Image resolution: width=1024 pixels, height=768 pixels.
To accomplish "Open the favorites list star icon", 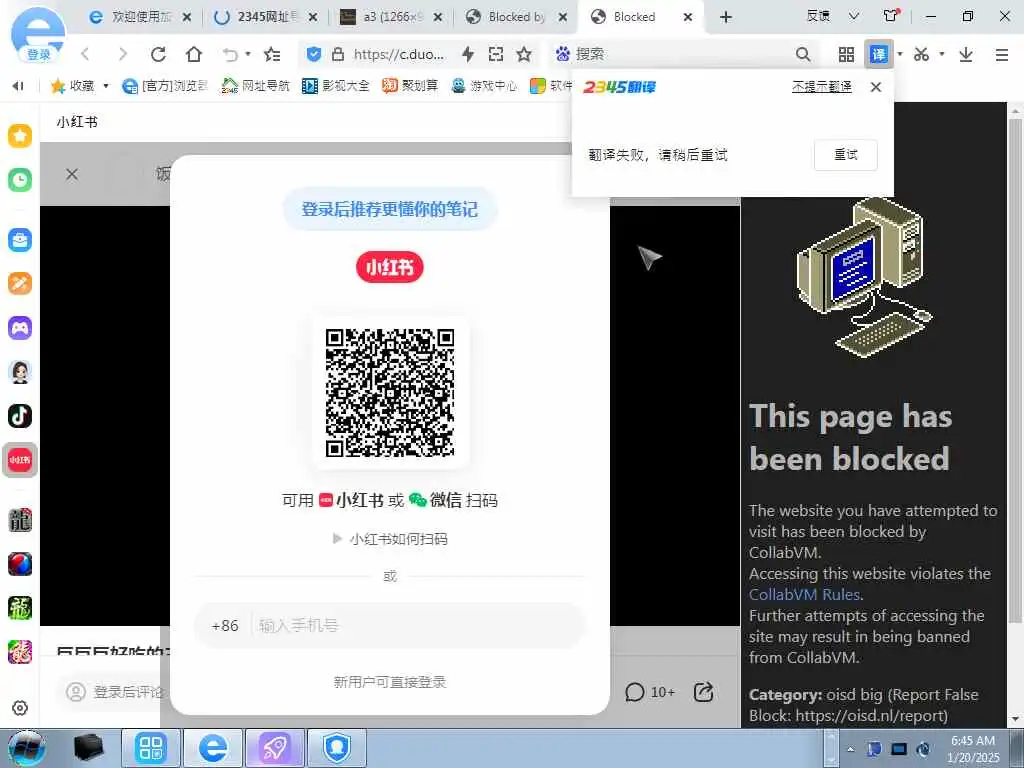I will (x=272, y=54).
